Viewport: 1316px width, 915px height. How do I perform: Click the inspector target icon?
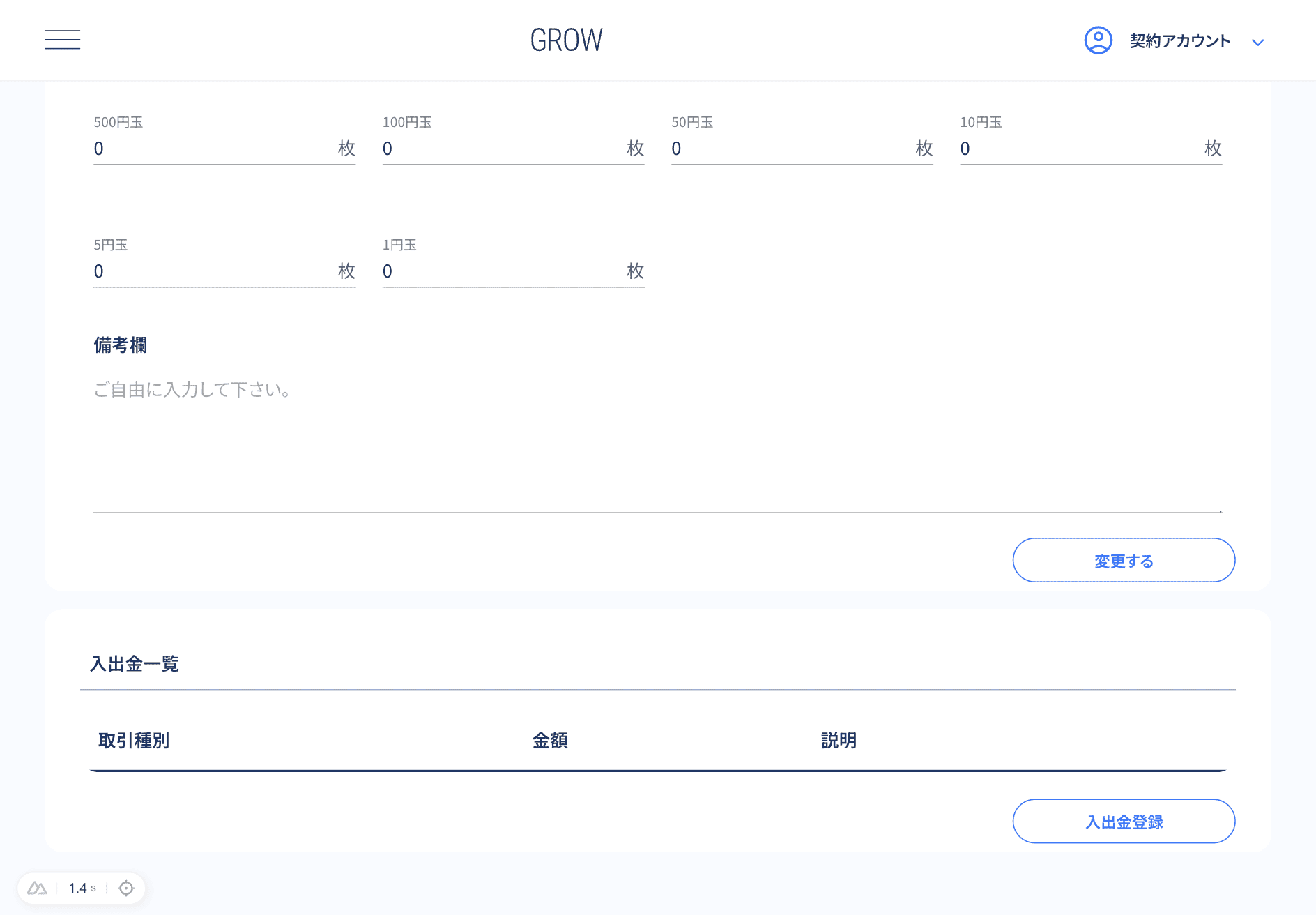(126, 888)
